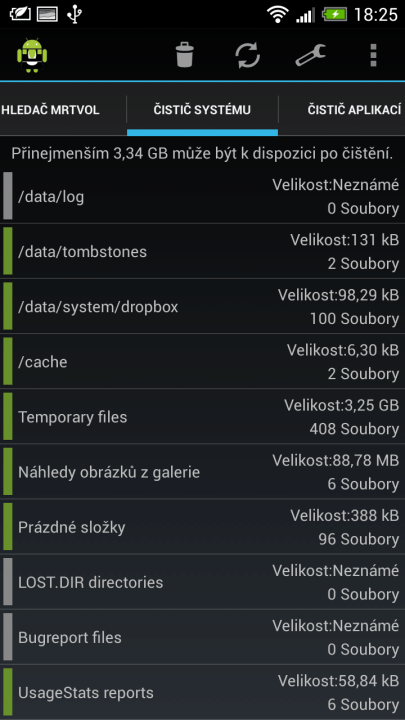Tap the Prázdné složky row
This screenshot has width=405, height=720.
pos(202,527)
